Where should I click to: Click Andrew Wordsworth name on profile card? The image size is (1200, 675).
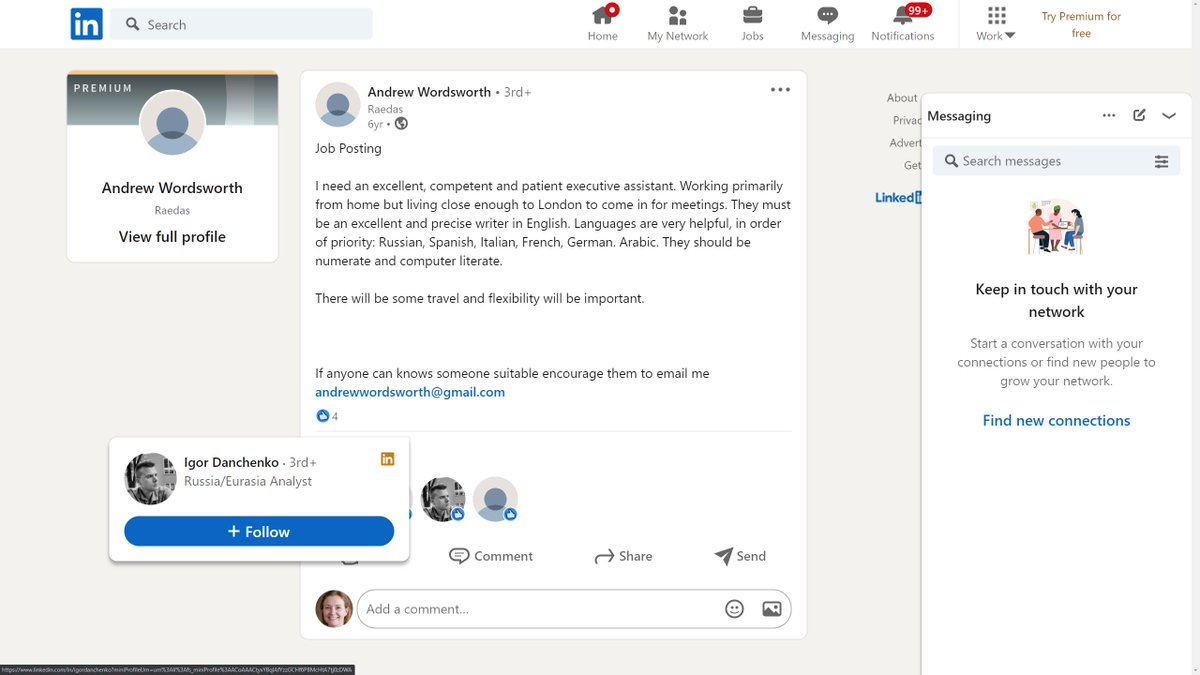coord(172,188)
